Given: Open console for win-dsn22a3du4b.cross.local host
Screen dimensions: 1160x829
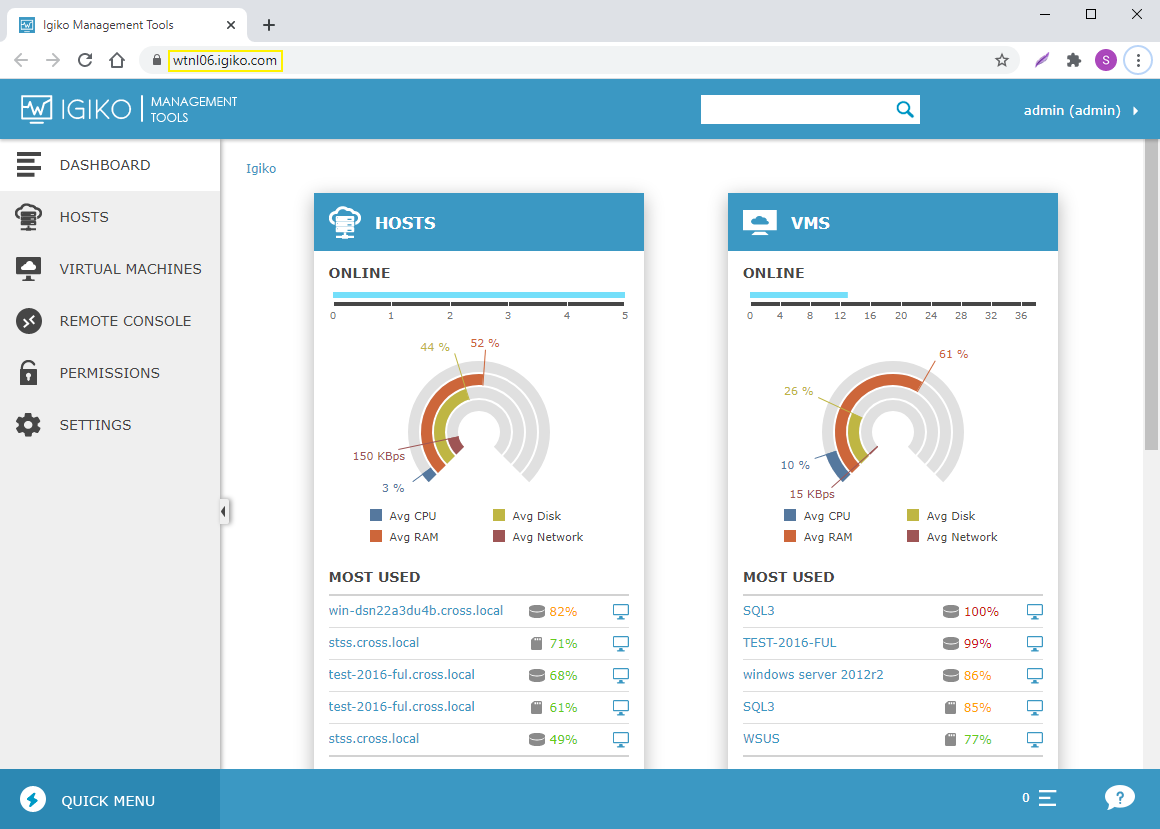Looking at the screenshot, I should click(621, 612).
